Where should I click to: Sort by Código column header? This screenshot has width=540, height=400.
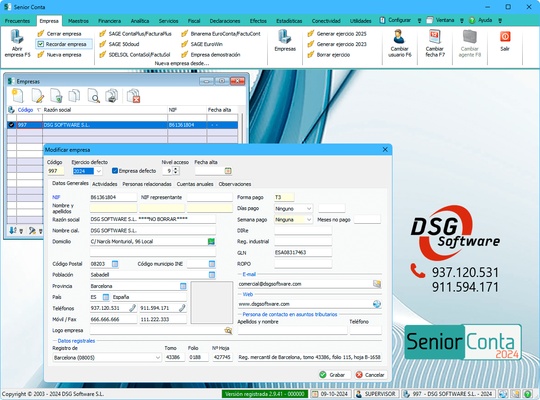point(25,110)
